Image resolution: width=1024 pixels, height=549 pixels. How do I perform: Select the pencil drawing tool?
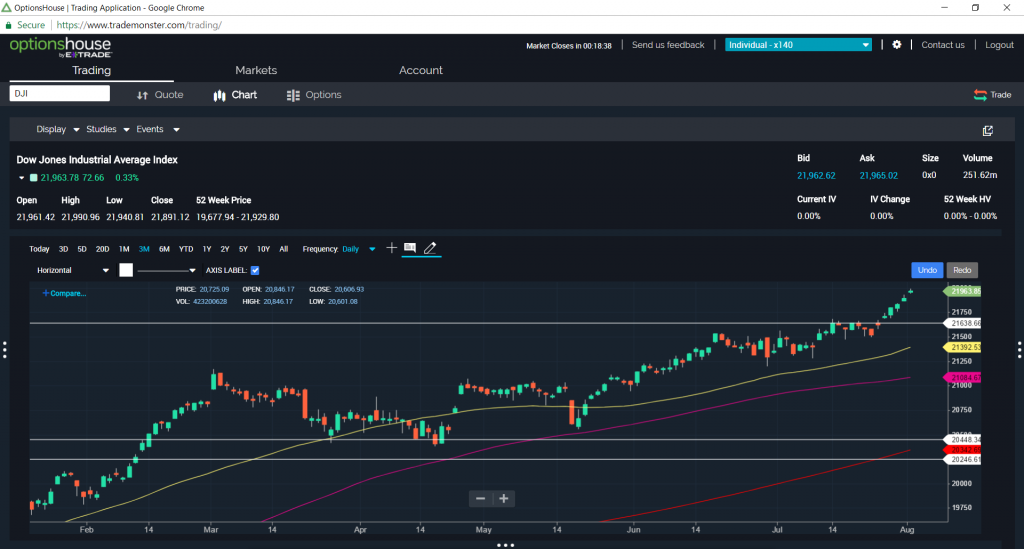[430, 248]
